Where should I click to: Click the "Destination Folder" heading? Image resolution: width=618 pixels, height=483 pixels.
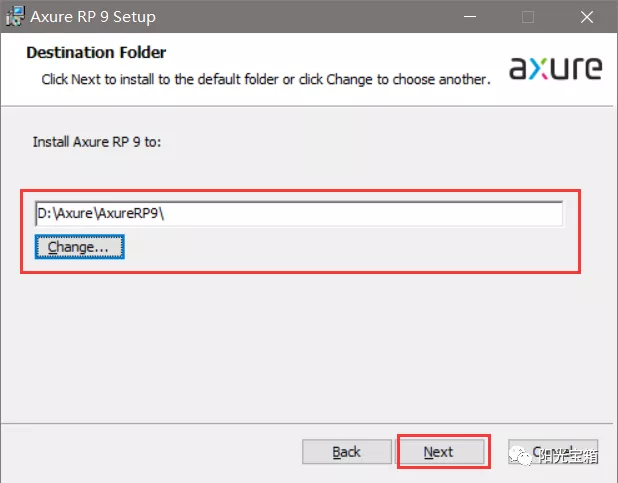tap(96, 52)
